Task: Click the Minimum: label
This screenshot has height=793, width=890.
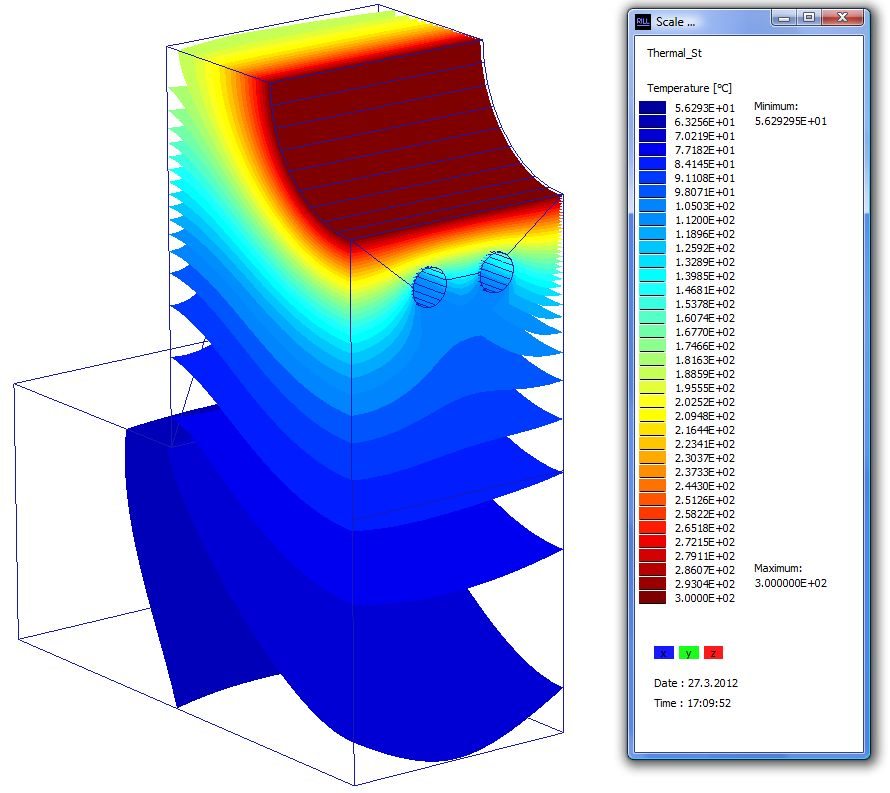Action: pyautogui.click(x=776, y=106)
